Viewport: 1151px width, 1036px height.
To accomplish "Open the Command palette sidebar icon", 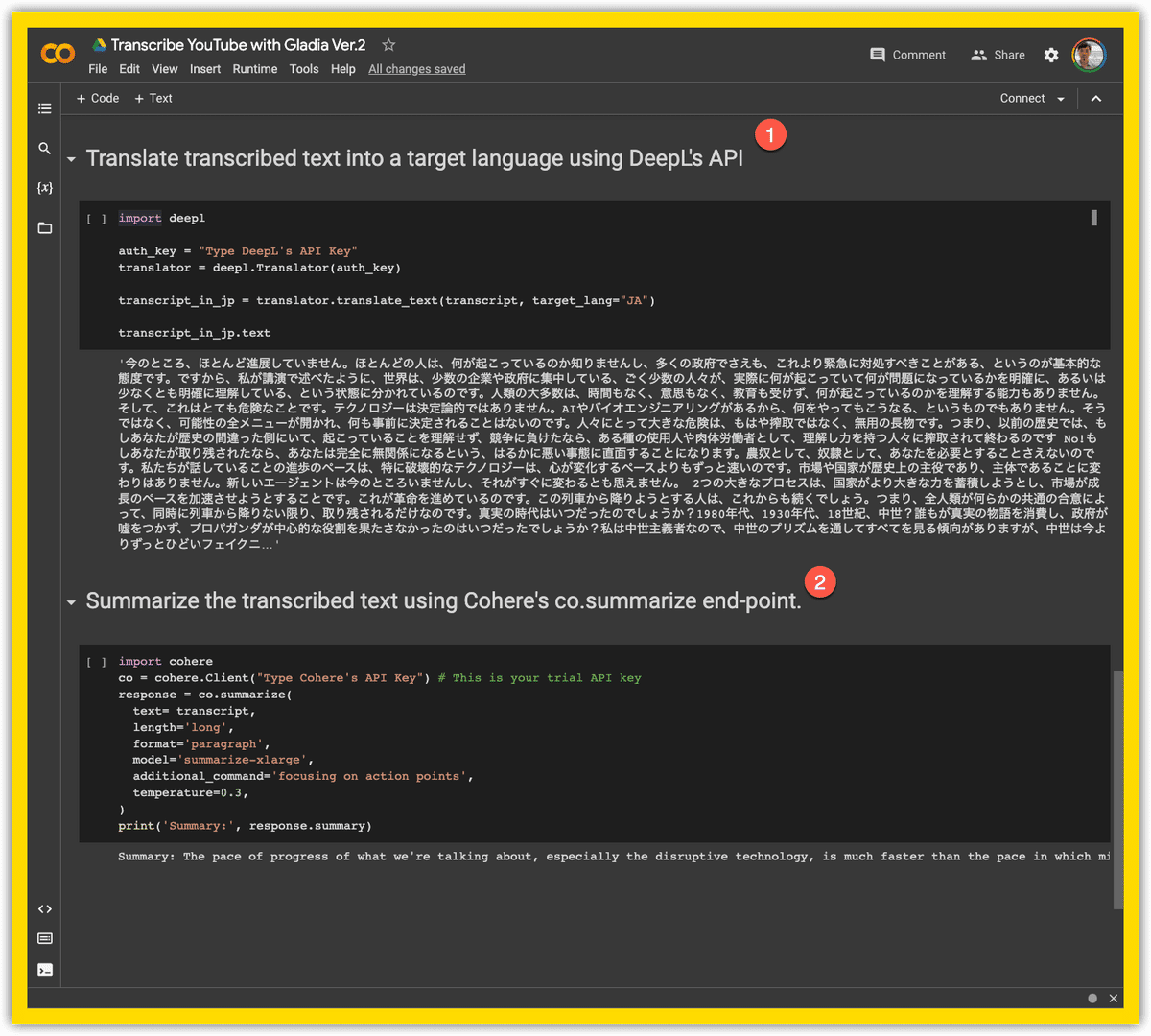I will click(45, 938).
